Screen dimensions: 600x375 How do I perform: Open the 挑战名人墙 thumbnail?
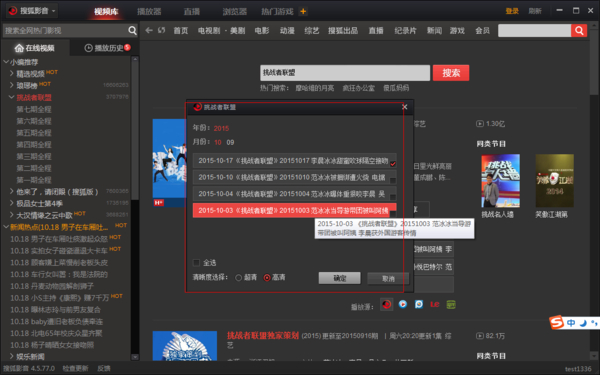tap(500, 181)
